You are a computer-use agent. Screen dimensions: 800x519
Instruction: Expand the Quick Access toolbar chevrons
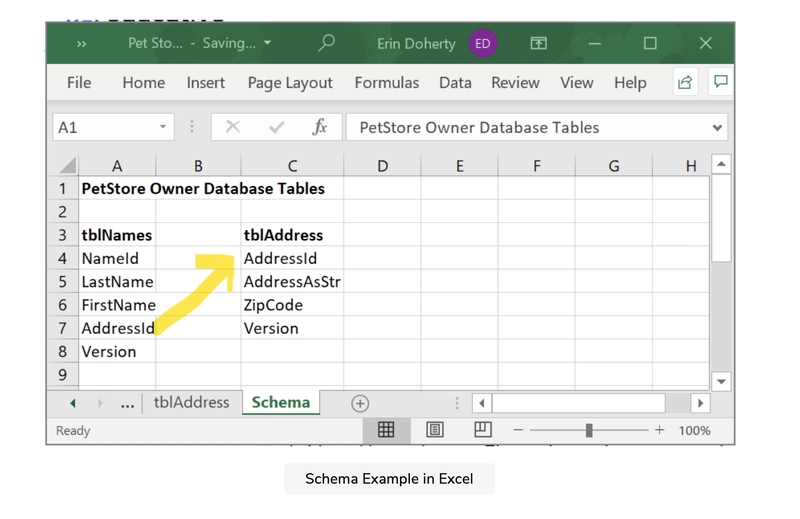click(x=82, y=44)
